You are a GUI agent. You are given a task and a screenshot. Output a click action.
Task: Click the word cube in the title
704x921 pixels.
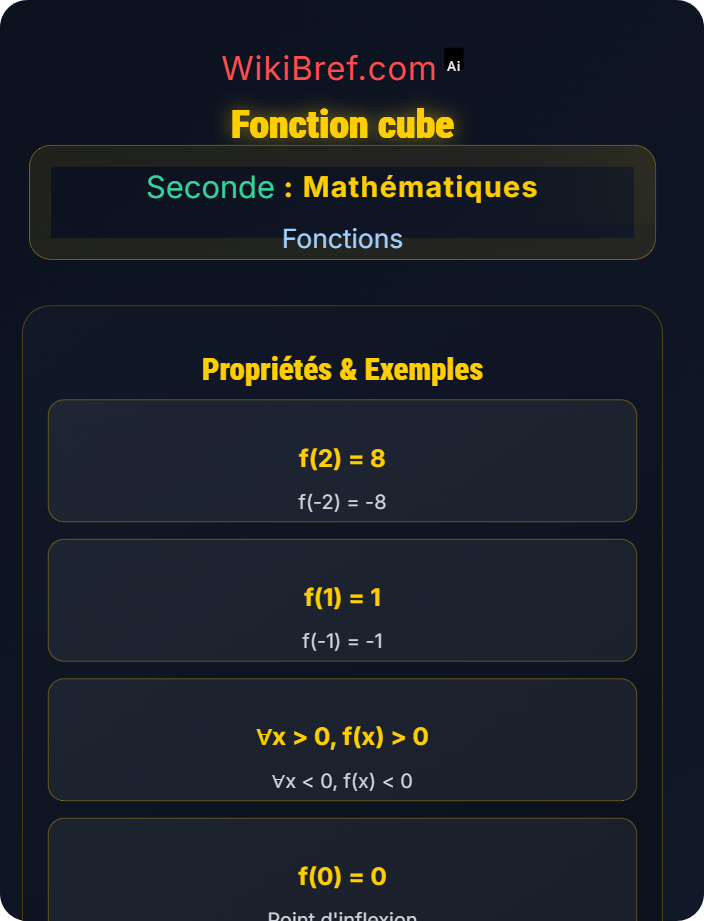[x=416, y=125]
